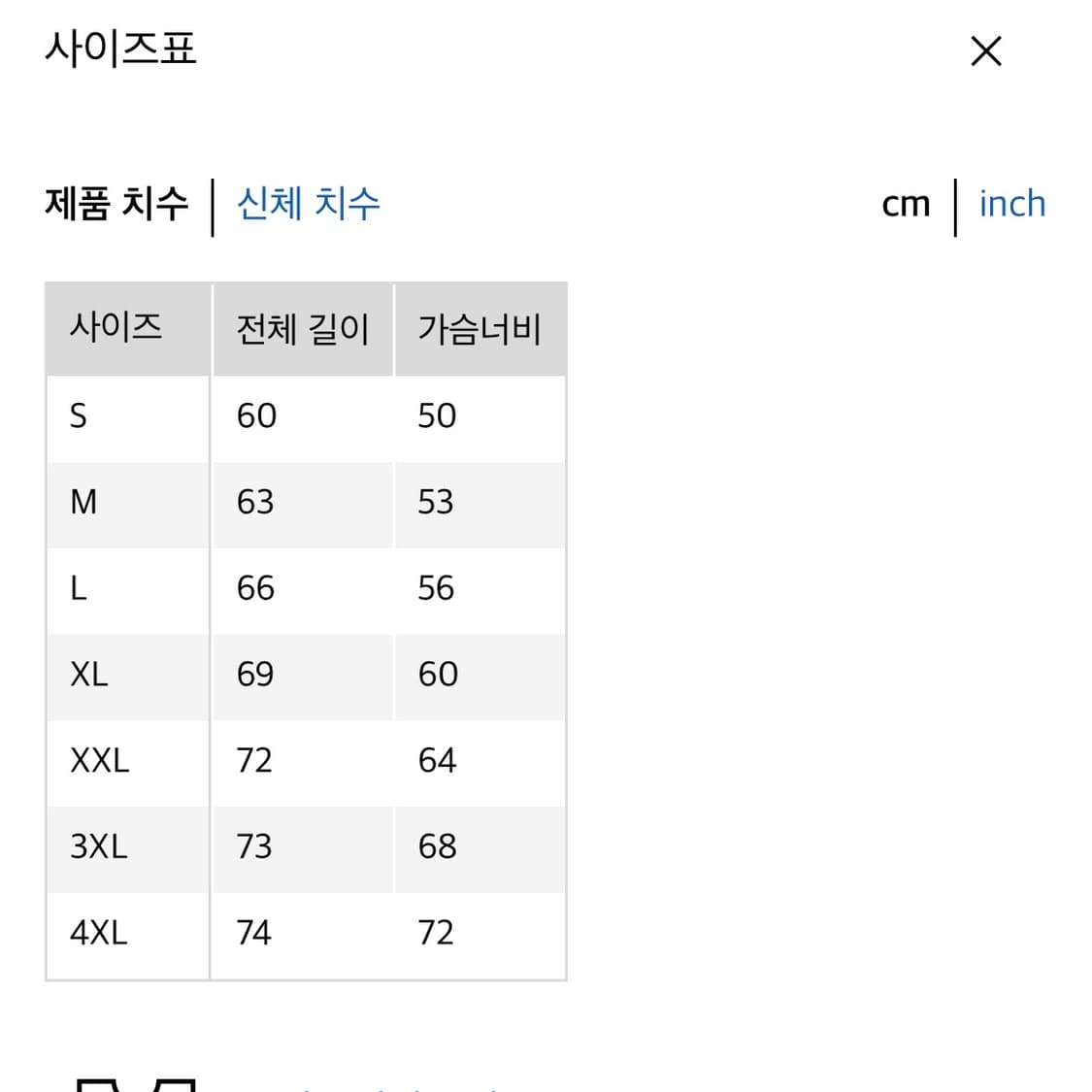Select the size L row
Screen dimensions: 1092x1092
click(x=78, y=588)
